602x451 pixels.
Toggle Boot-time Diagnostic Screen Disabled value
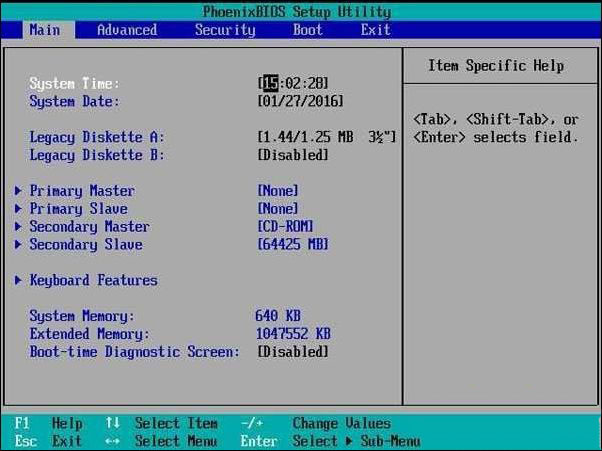click(292, 352)
